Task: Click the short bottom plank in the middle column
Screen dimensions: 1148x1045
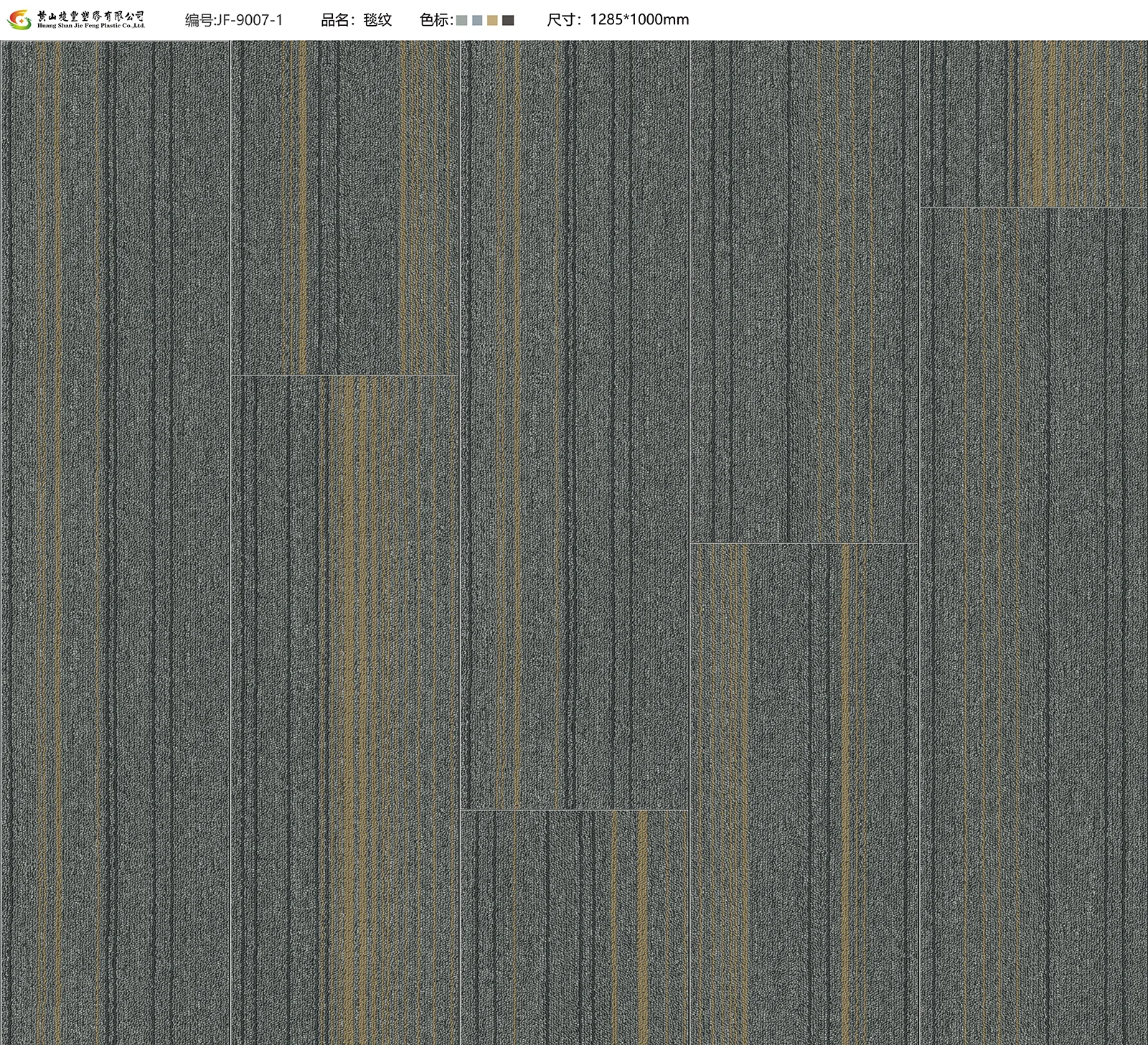Action: [x=574, y=927]
